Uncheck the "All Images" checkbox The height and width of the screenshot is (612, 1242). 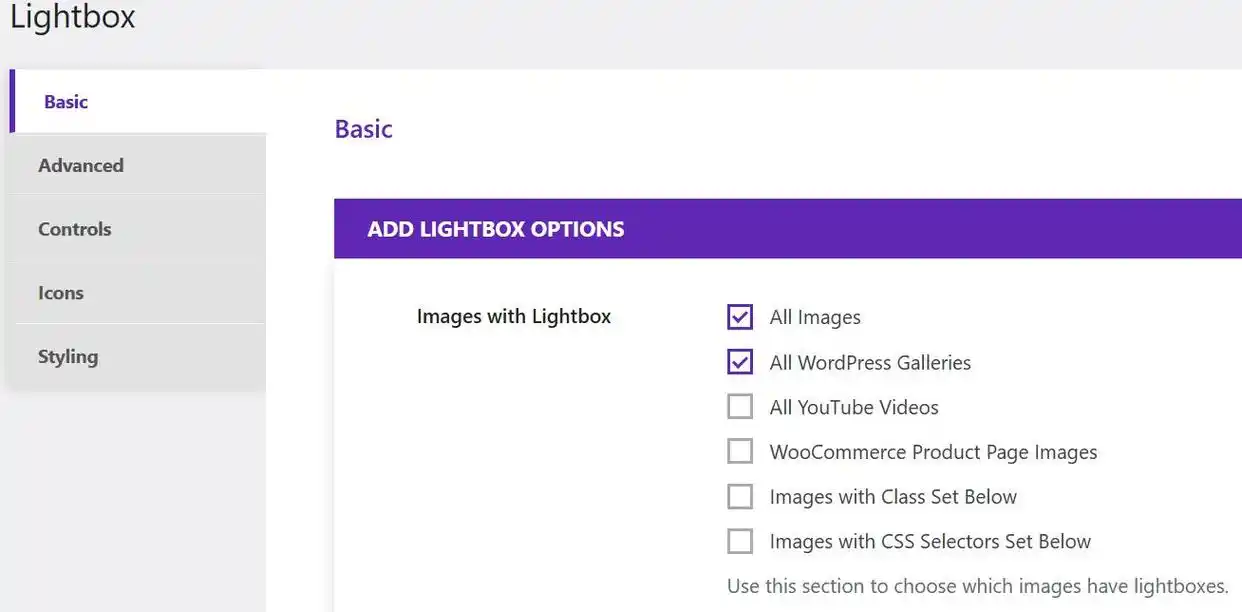coord(740,316)
